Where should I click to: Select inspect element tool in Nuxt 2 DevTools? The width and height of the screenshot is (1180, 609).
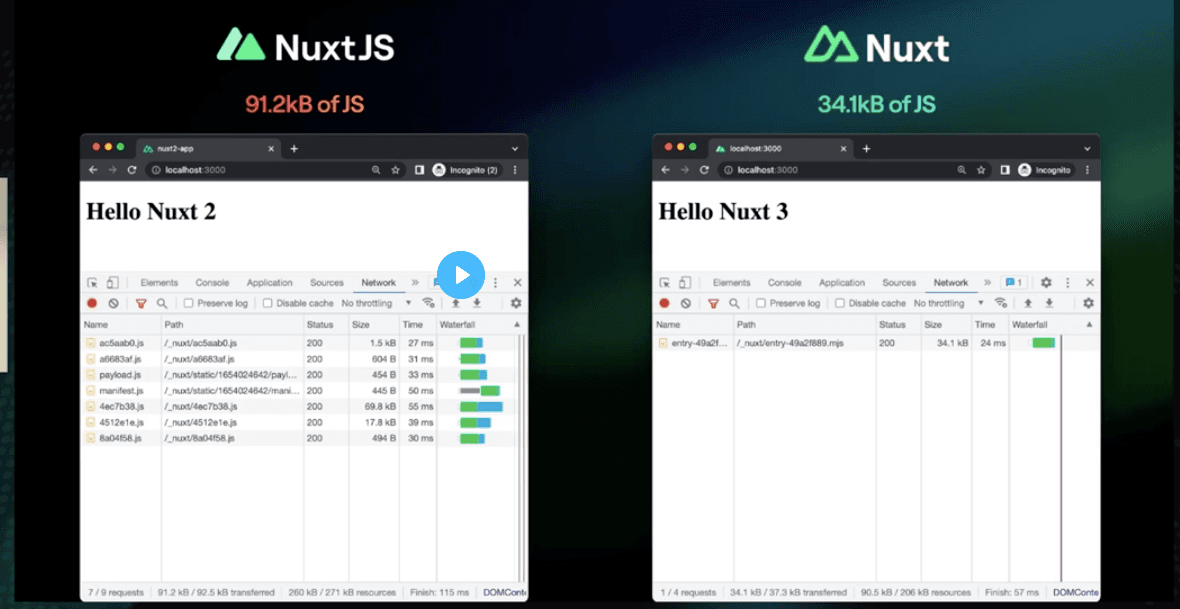coord(93,283)
